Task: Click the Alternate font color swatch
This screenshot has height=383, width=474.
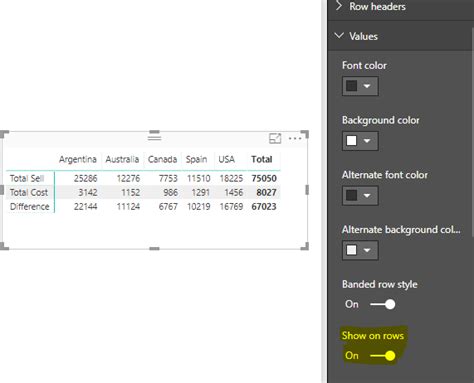Action: pos(352,195)
